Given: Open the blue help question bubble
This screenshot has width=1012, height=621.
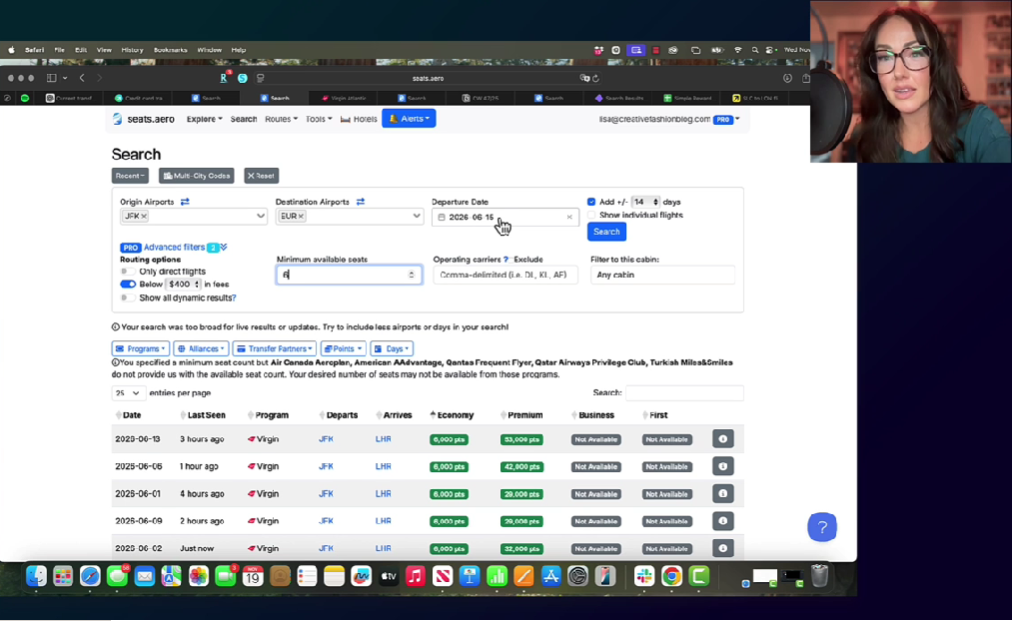Looking at the screenshot, I should 822,527.
